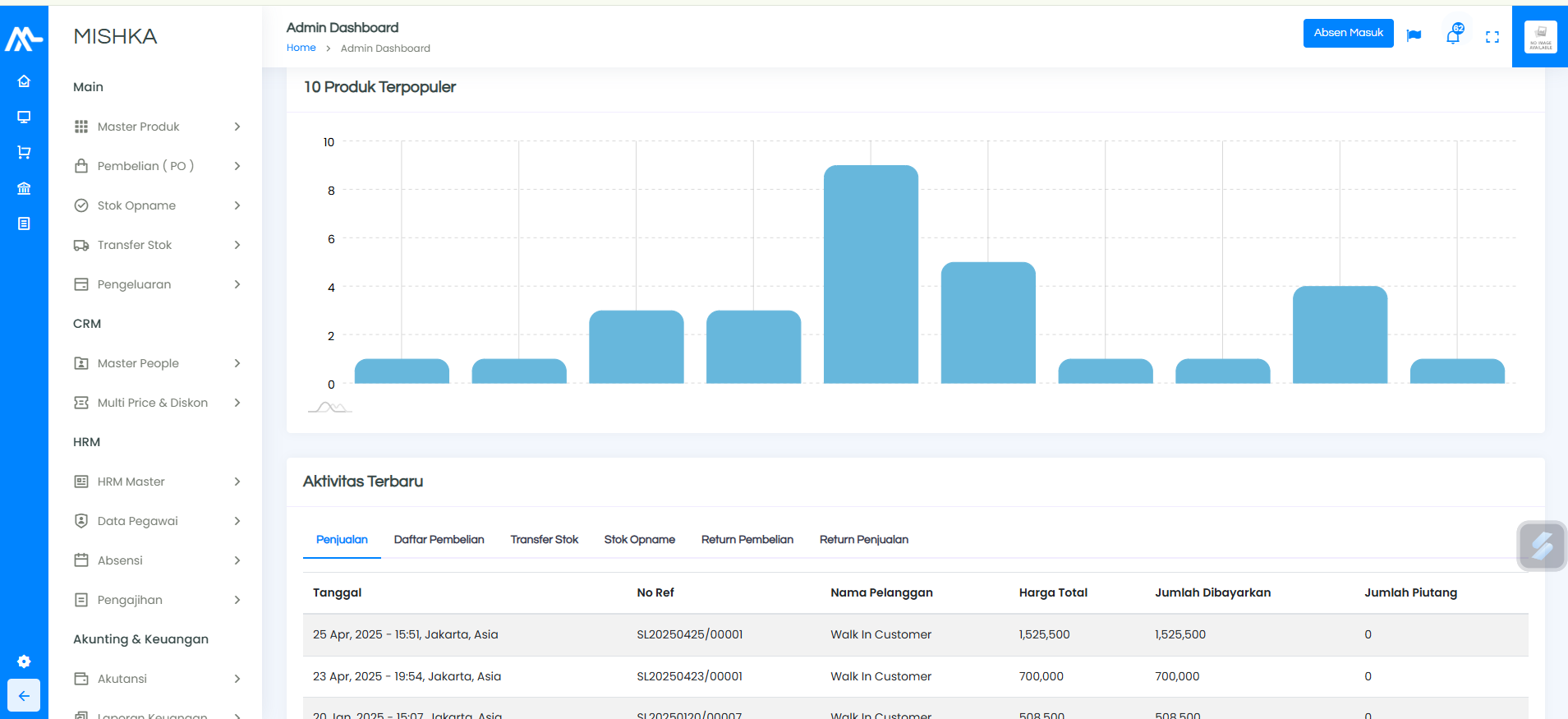Switch to the Daftar Pembelian tab
Screen dimensions: 1568x719
(439, 540)
